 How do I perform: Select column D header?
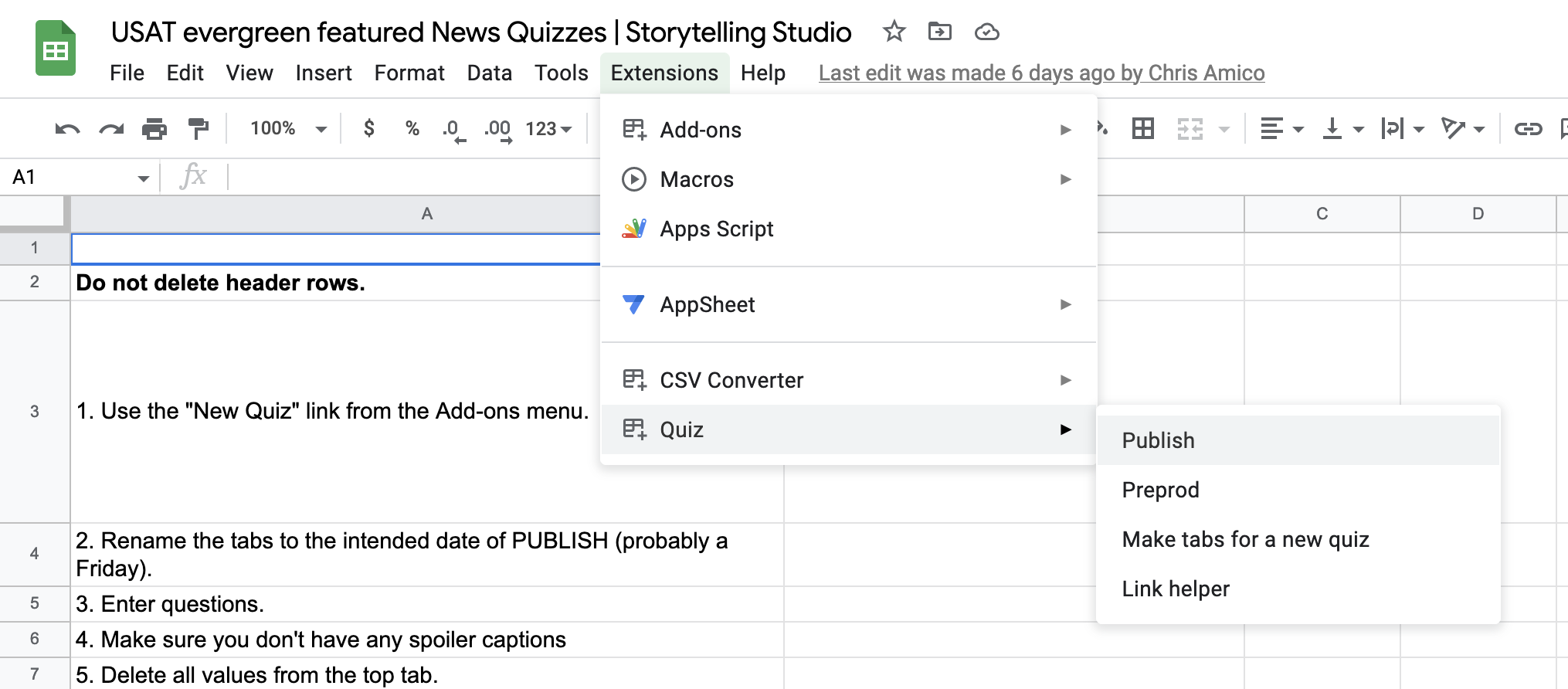click(x=1478, y=214)
